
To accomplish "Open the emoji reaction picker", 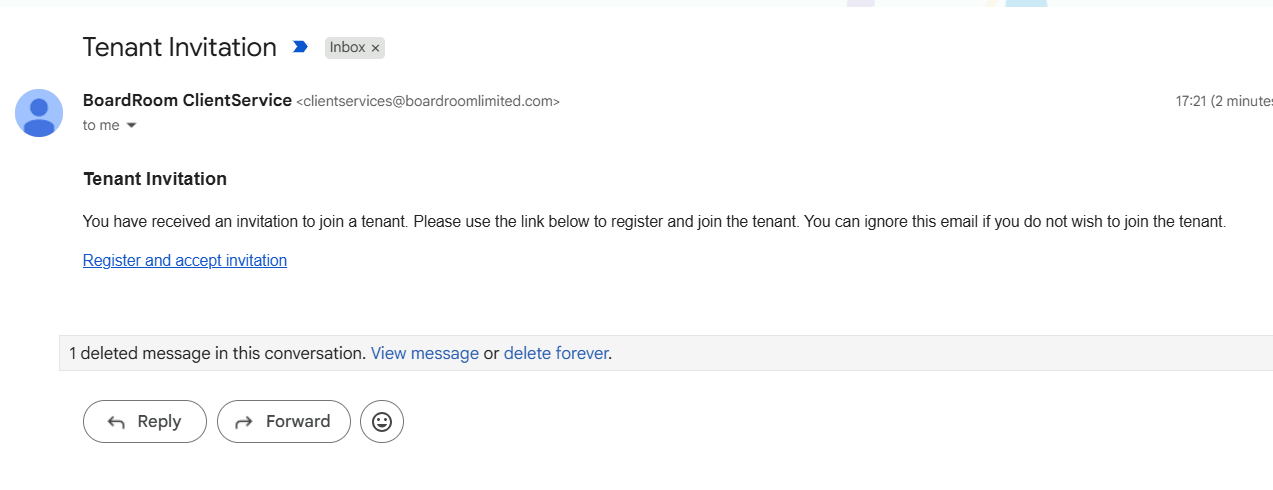I will [x=382, y=421].
